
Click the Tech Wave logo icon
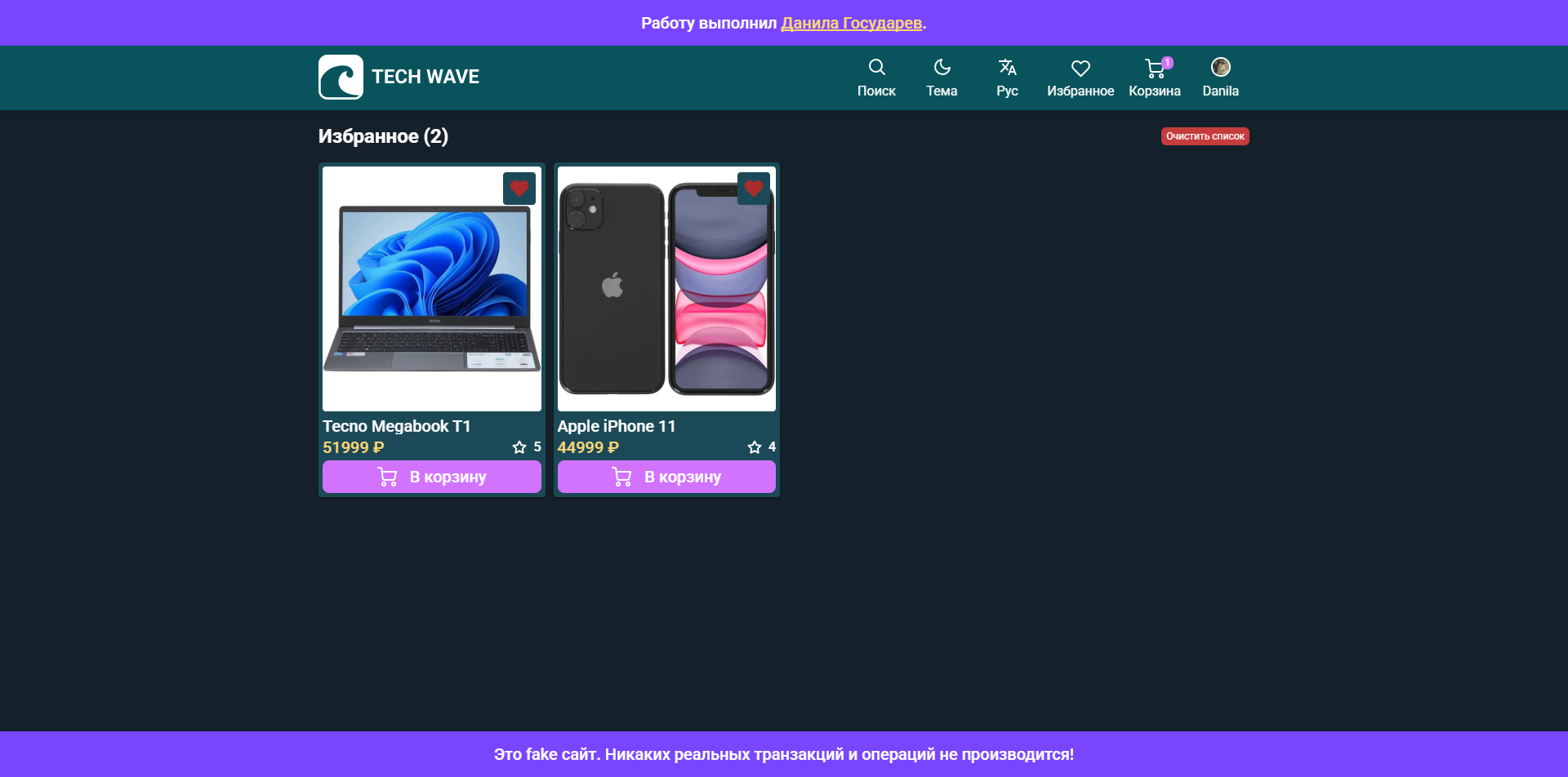(341, 78)
